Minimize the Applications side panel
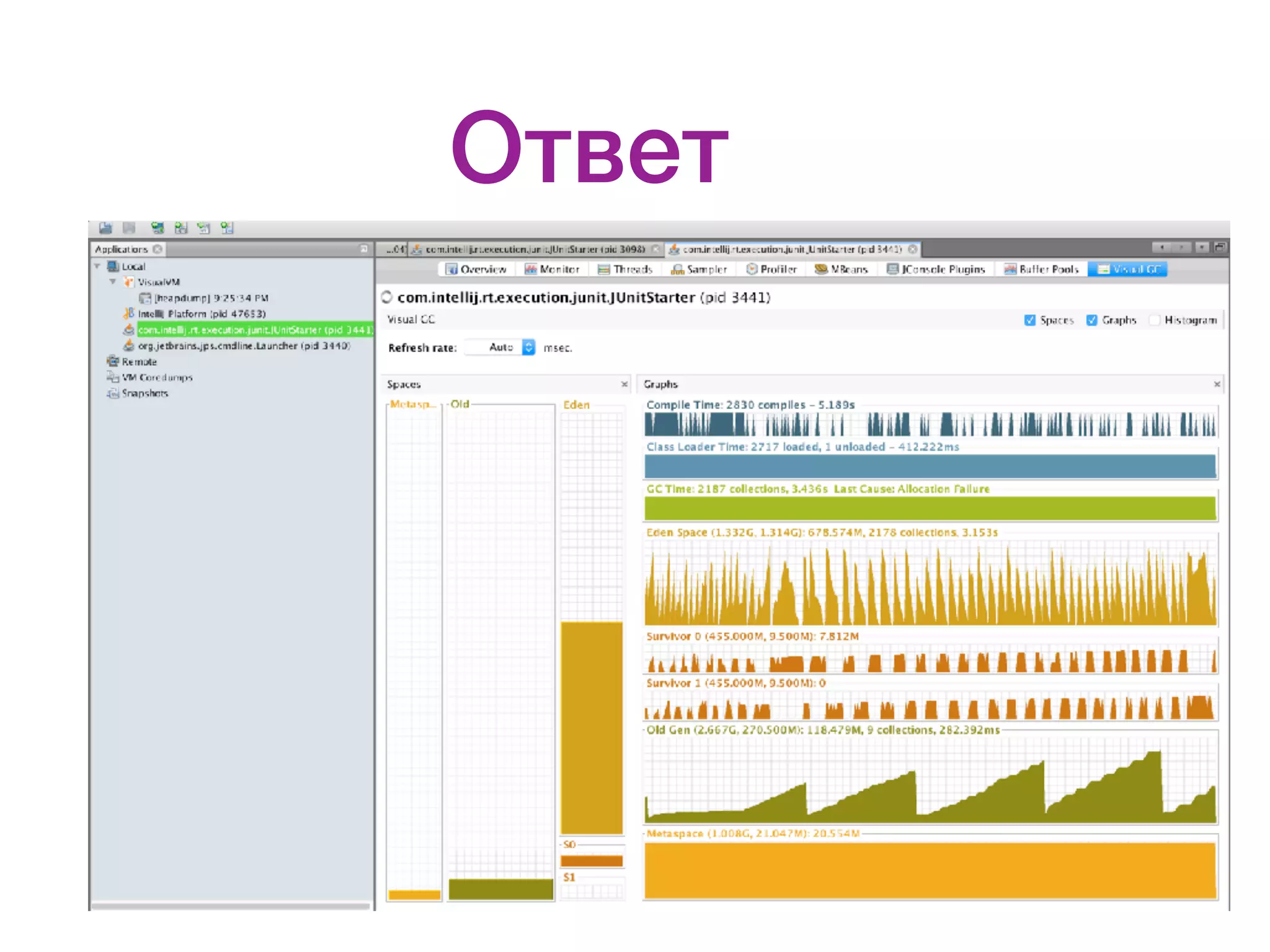The width and height of the screenshot is (1270, 952). 364,249
